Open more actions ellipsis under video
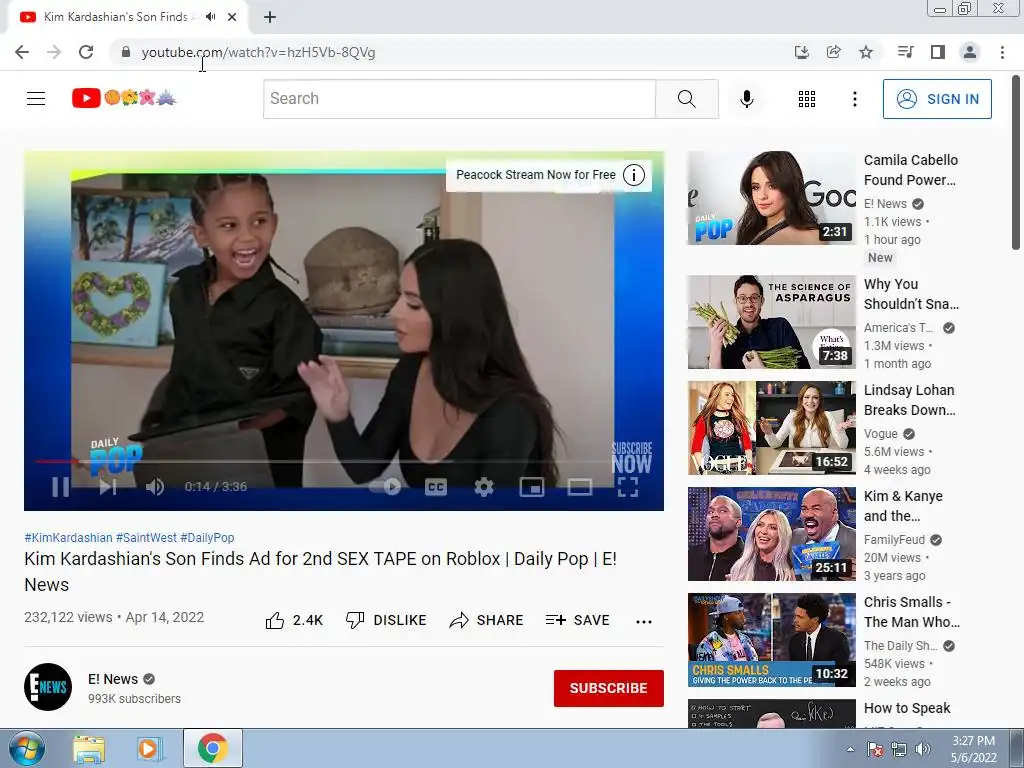1024x768 pixels. click(x=644, y=621)
